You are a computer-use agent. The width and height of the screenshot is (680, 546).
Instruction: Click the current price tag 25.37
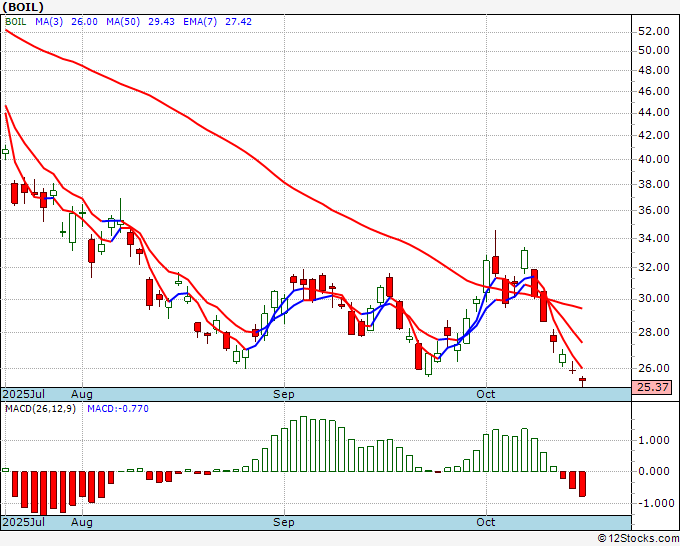[652, 387]
